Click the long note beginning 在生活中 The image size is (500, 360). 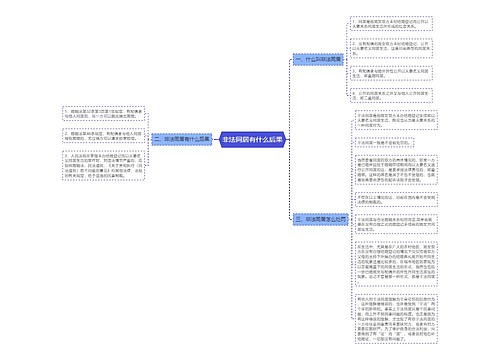click(x=396, y=264)
